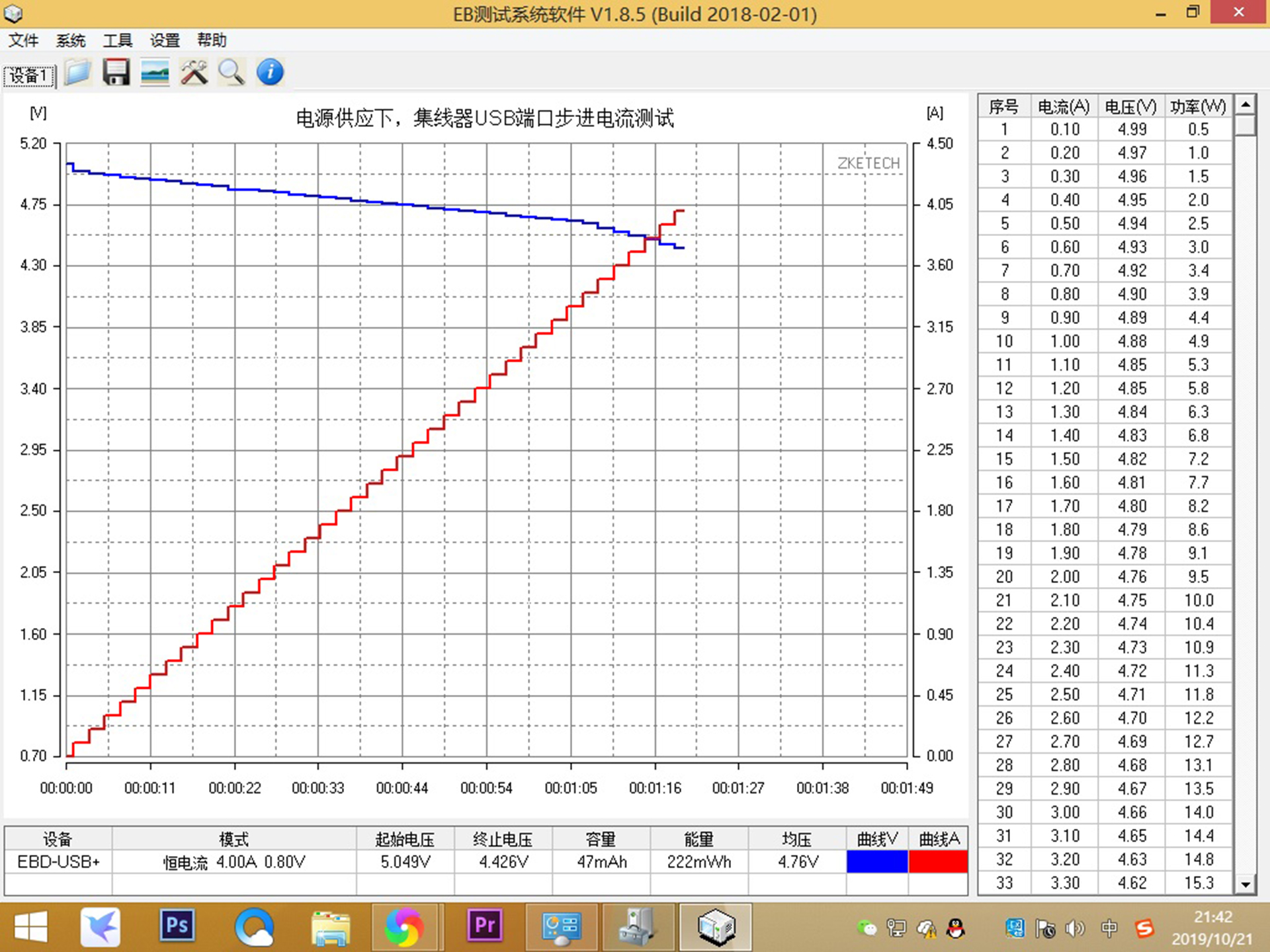1270x952 pixels.
Task: Click the open folder toolbar icon
Action: tap(78, 72)
